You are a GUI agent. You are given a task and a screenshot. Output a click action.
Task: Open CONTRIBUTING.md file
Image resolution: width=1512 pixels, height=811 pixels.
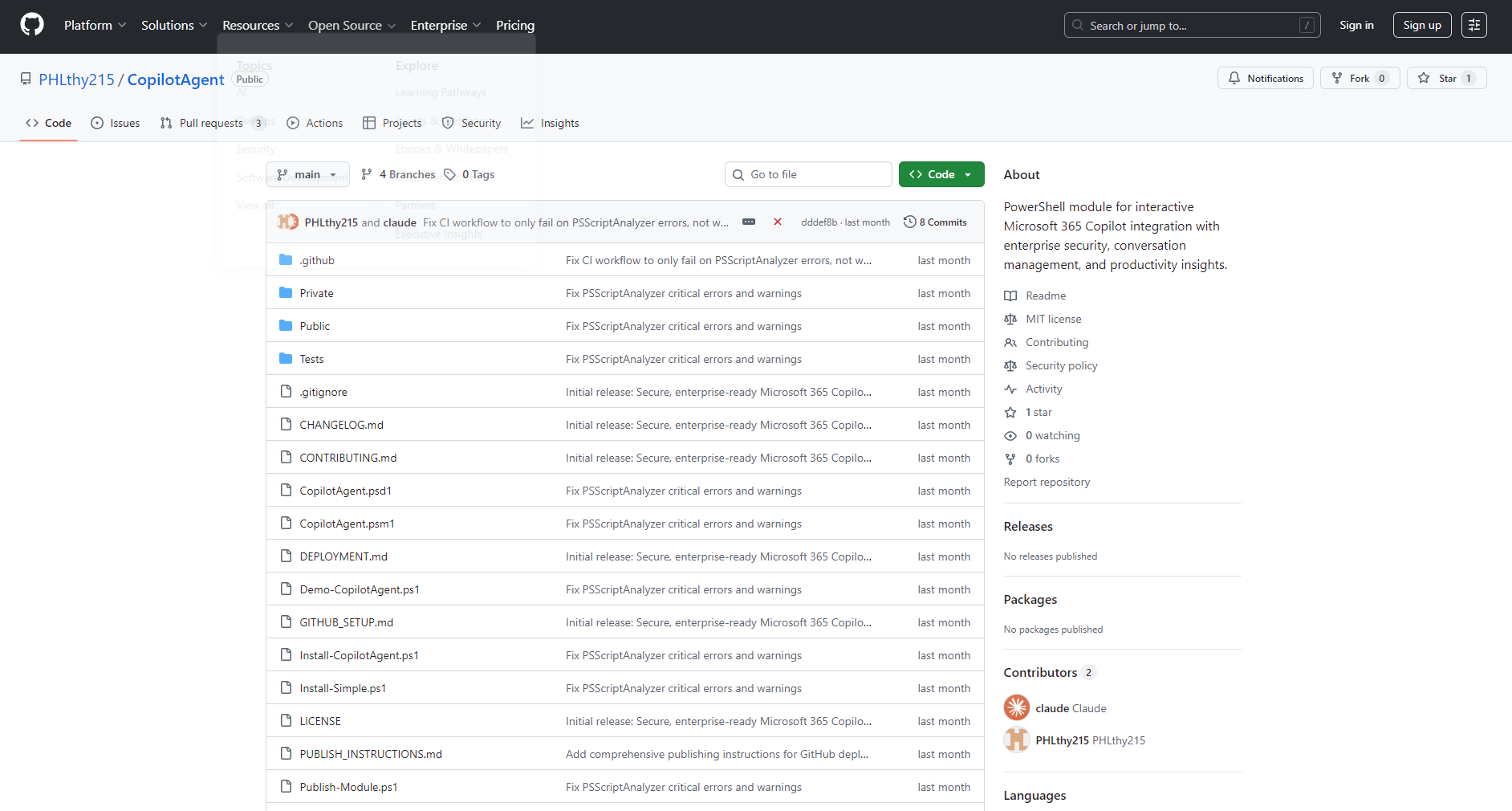coord(348,458)
